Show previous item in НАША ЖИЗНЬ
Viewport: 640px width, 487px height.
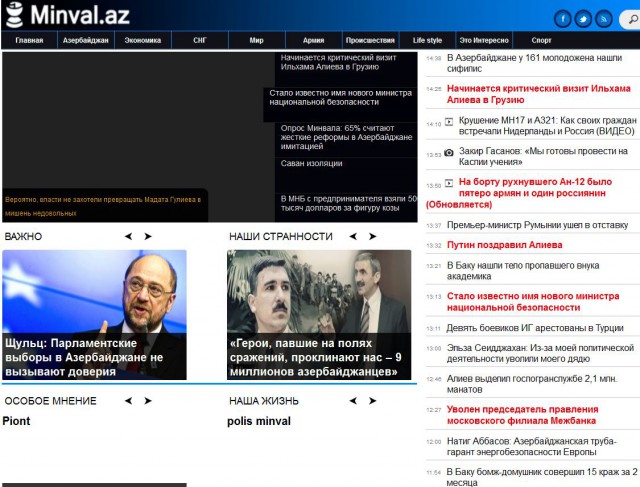click(353, 401)
